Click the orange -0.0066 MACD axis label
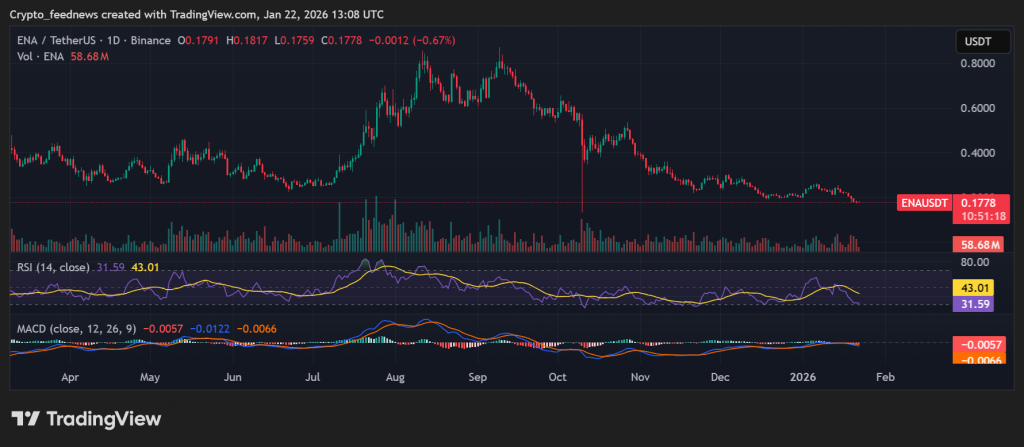The width and height of the screenshot is (1024, 447). click(x=980, y=360)
